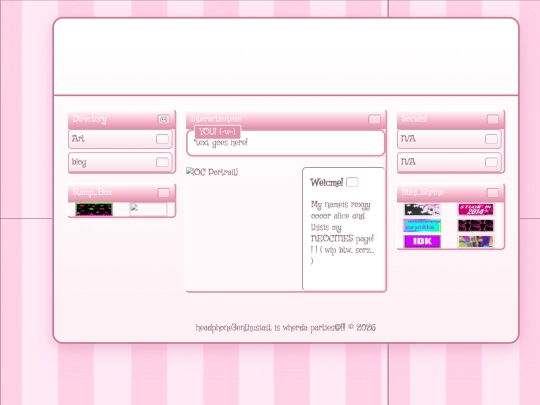Click the Stamp_Box header box
This screenshot has width=540, height=405.
point(164,193)
